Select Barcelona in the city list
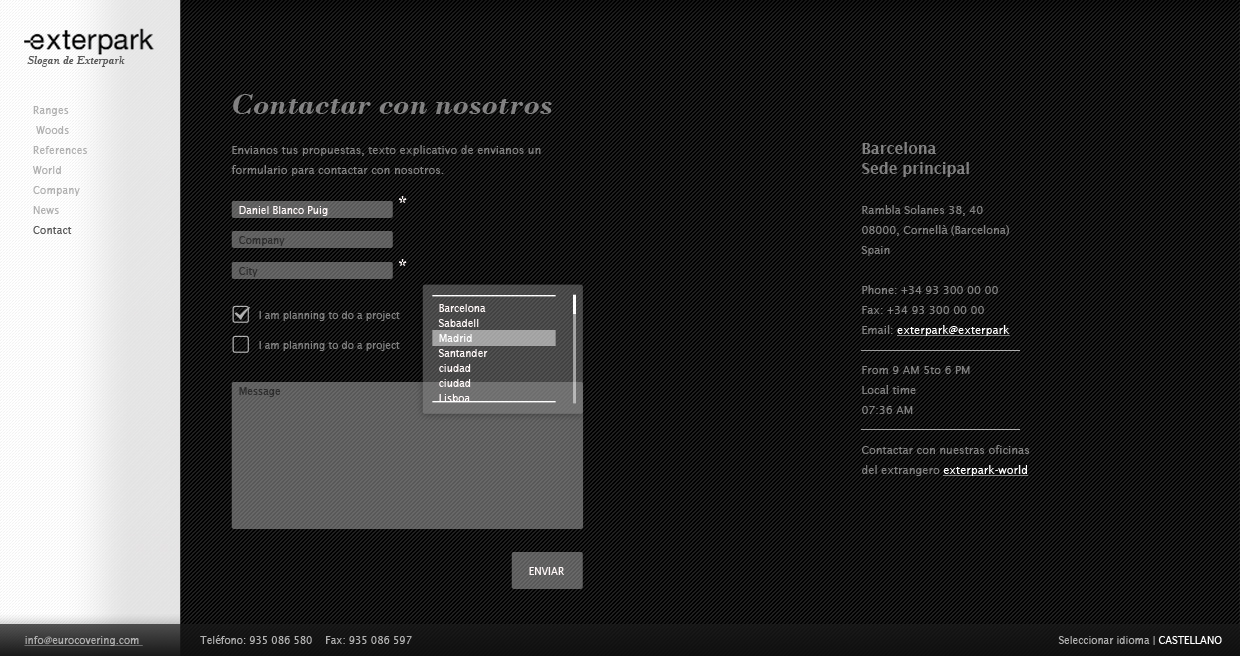 pyautogui.click(x=462, y=309)
